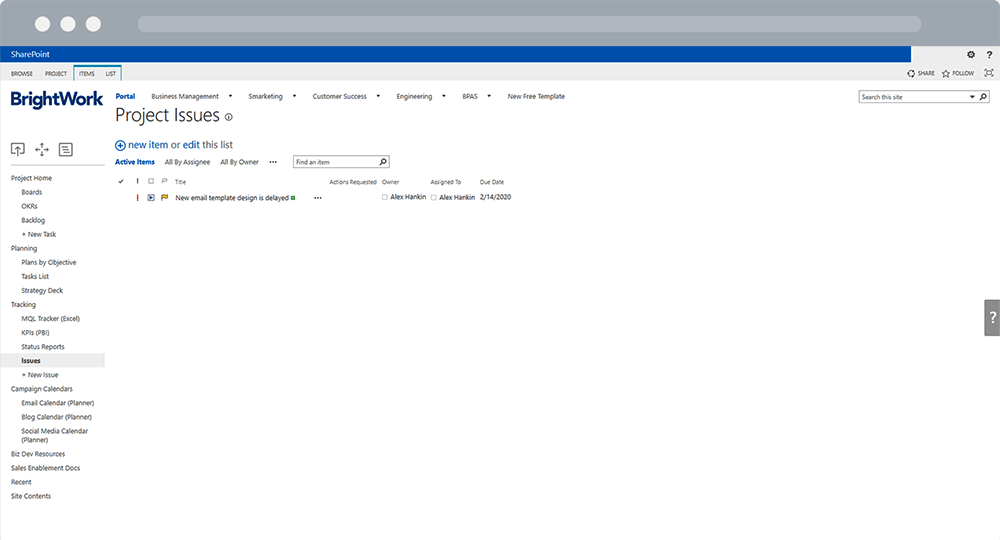Open search scope dropdown arrow
1000x540 pixels.
(x=972, y=97)
